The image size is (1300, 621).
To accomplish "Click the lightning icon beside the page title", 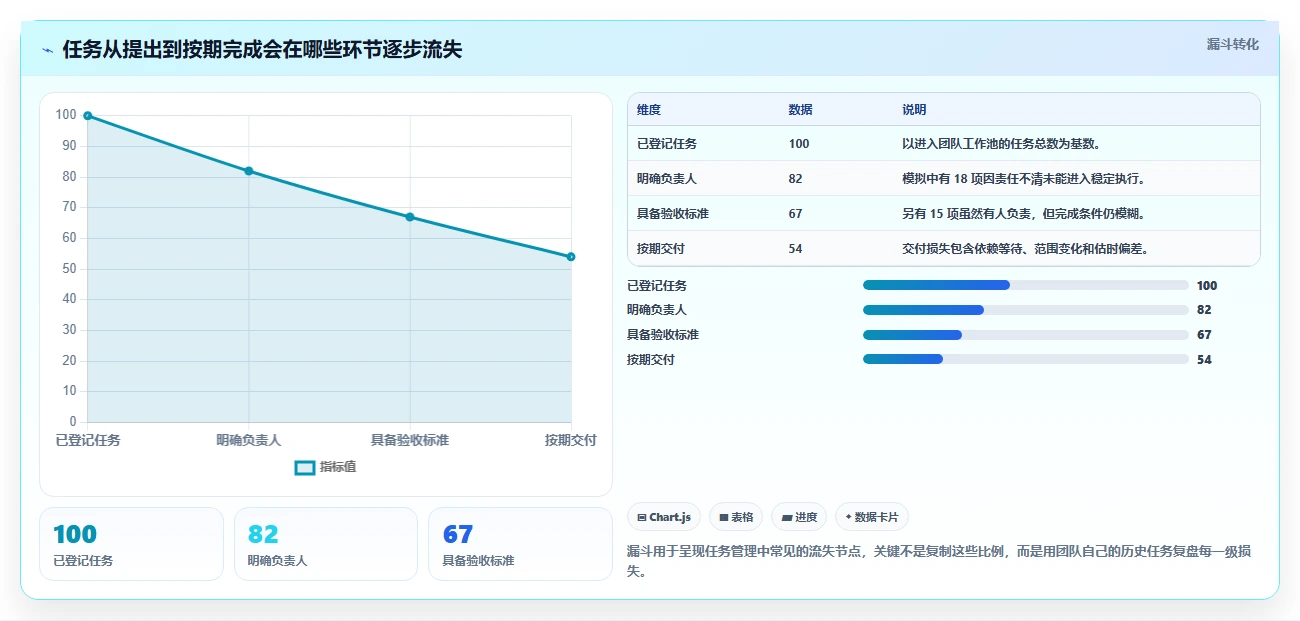I will [48, 50].
